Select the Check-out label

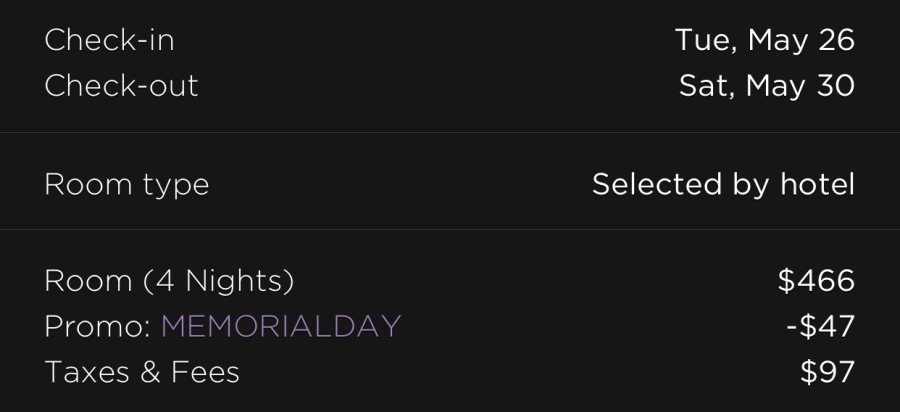click(x=121, y=85)
